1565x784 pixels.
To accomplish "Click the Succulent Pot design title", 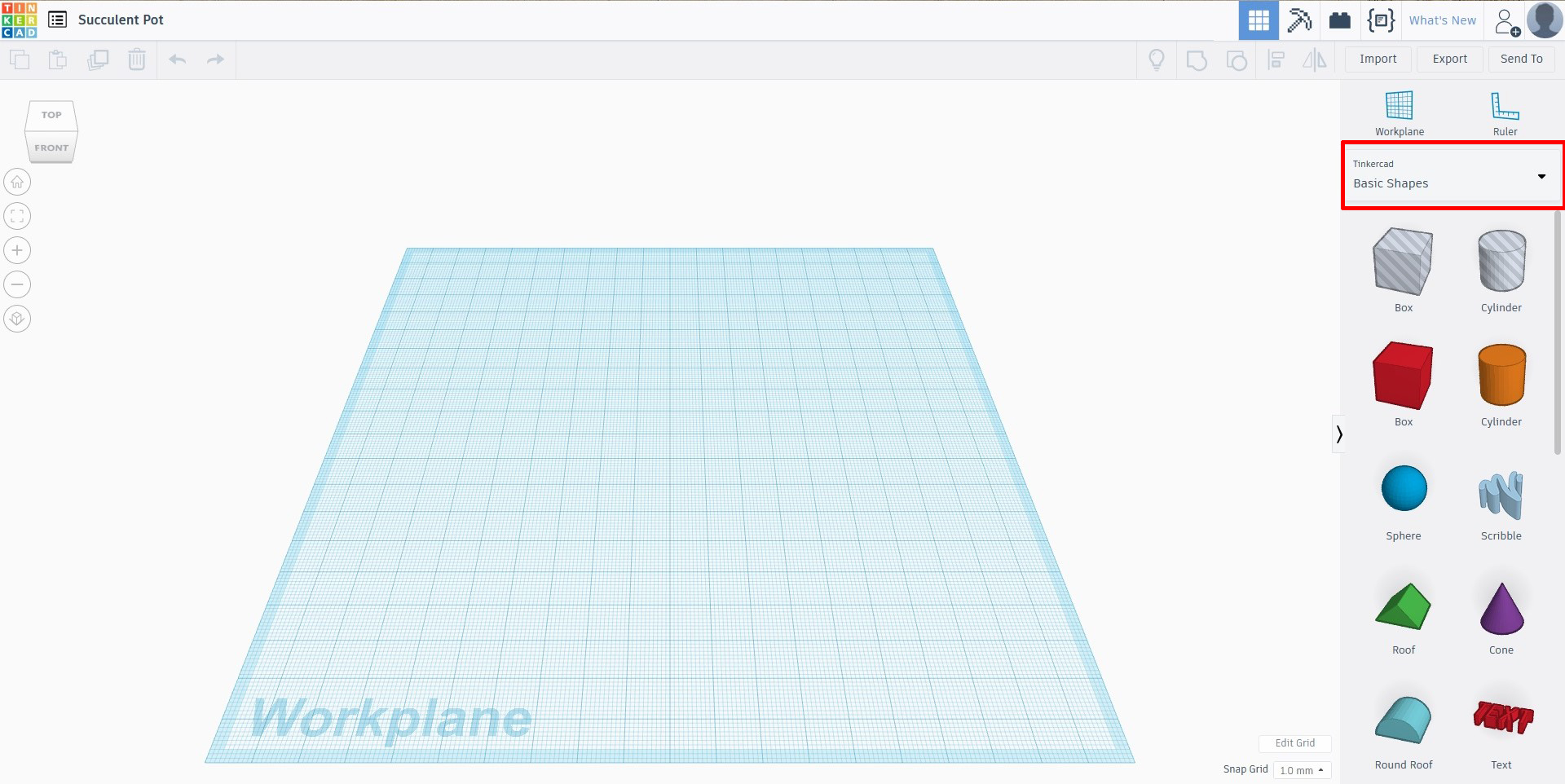I will click(x=121, y=20).
